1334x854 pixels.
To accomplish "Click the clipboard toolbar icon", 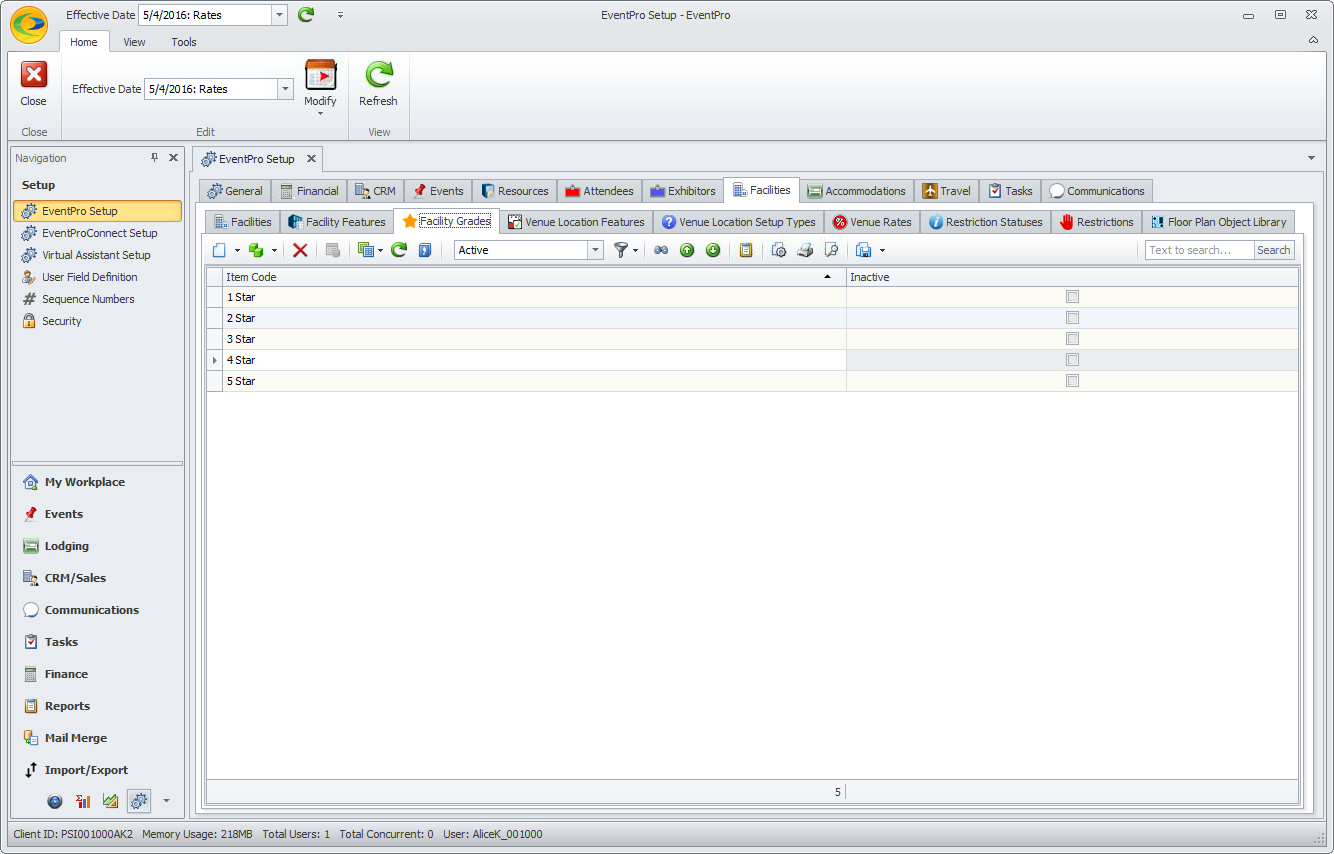I will [746, 250].
